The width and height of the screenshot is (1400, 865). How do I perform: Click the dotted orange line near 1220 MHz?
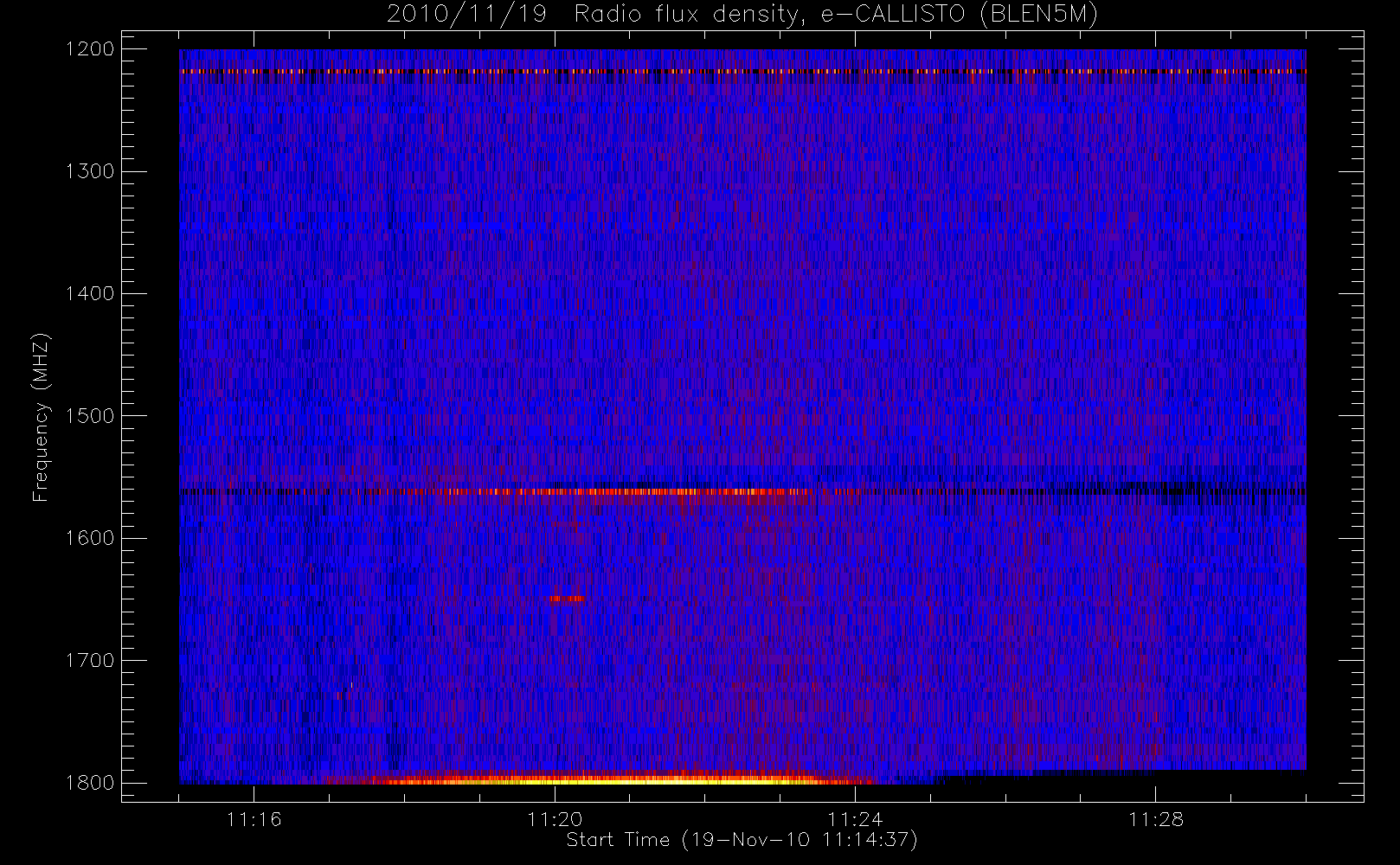click(x=742, y=72)
